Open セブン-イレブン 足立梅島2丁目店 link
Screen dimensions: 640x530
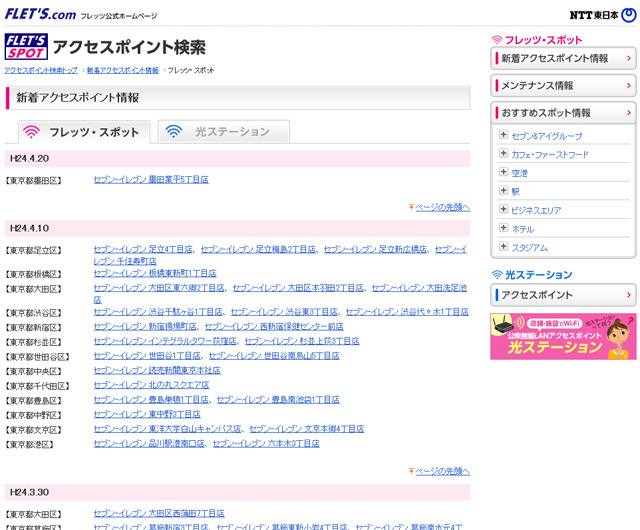click(258, 249)
